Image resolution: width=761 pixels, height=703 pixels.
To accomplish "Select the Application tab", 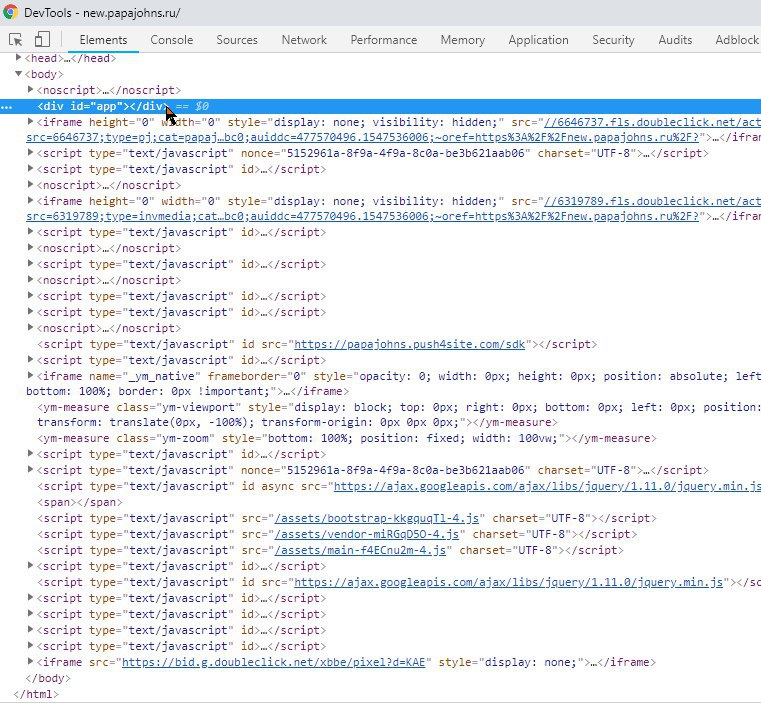I will pos(538,40).
